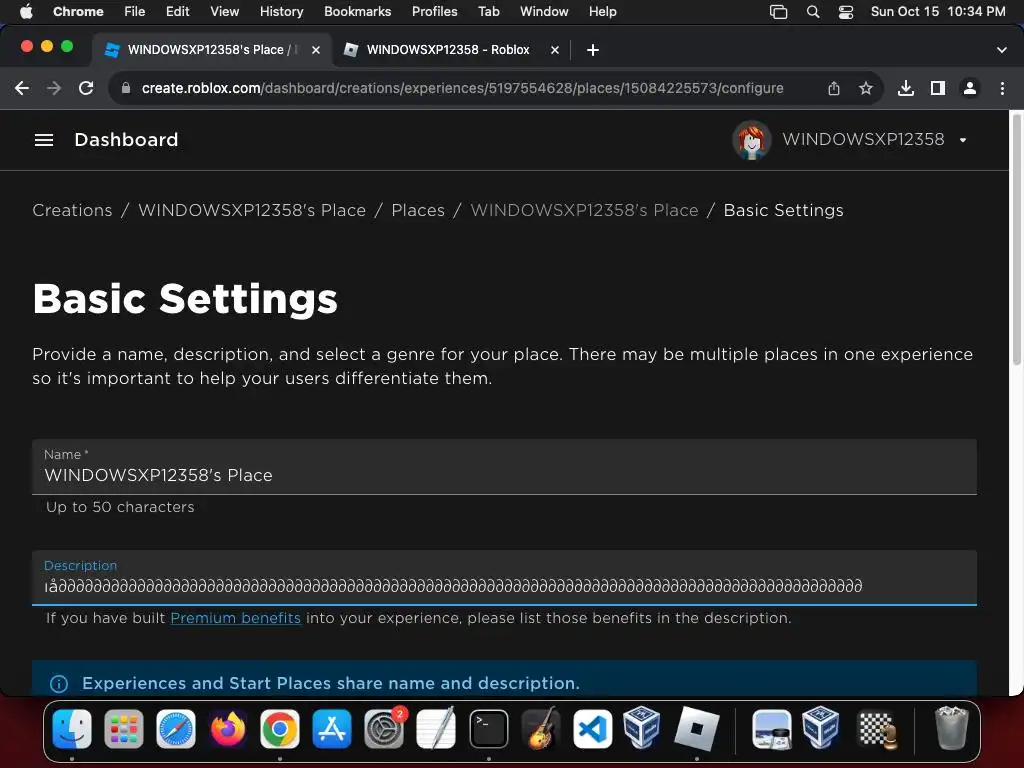Open Chrome three-dot menu

coord(1002,88)
